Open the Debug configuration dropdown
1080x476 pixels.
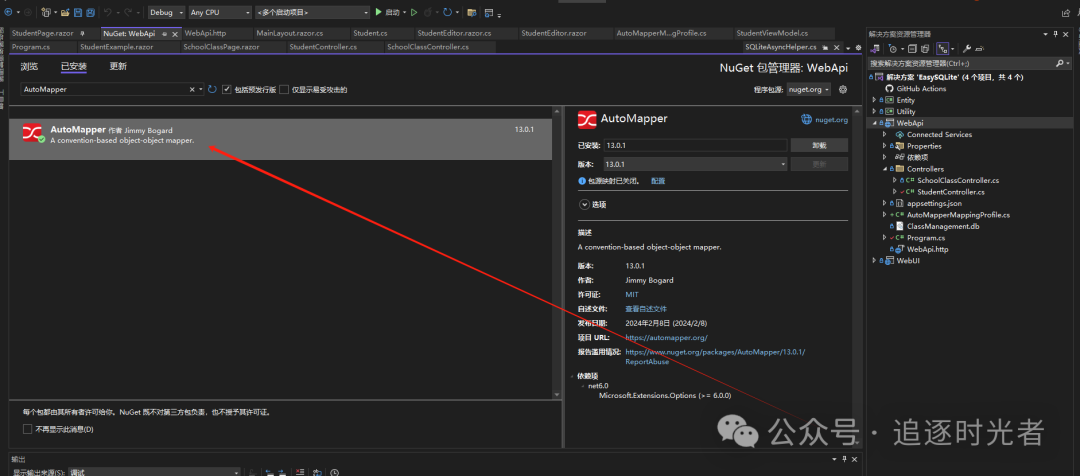point(166,13)
